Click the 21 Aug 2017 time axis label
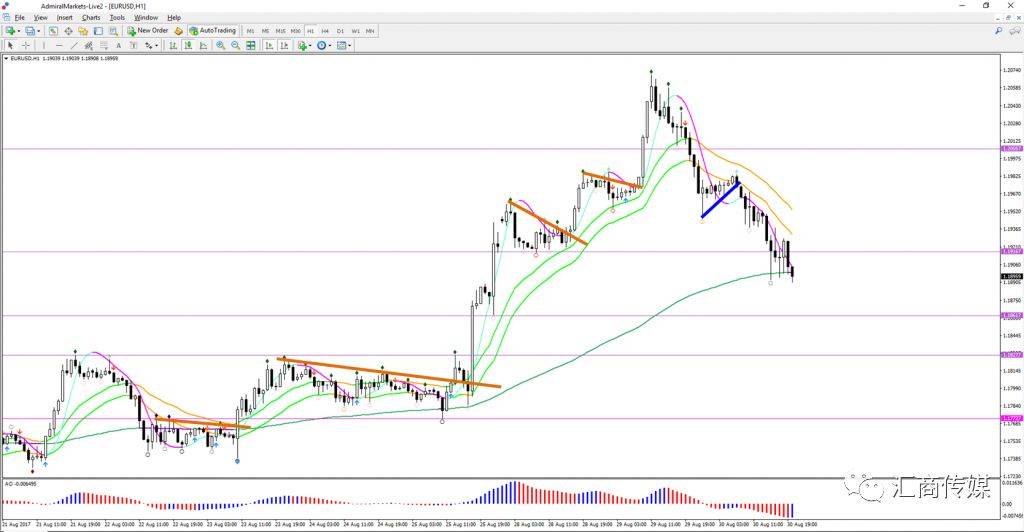The width and height of the screenshot is (1024, 532). click(17, 524)
